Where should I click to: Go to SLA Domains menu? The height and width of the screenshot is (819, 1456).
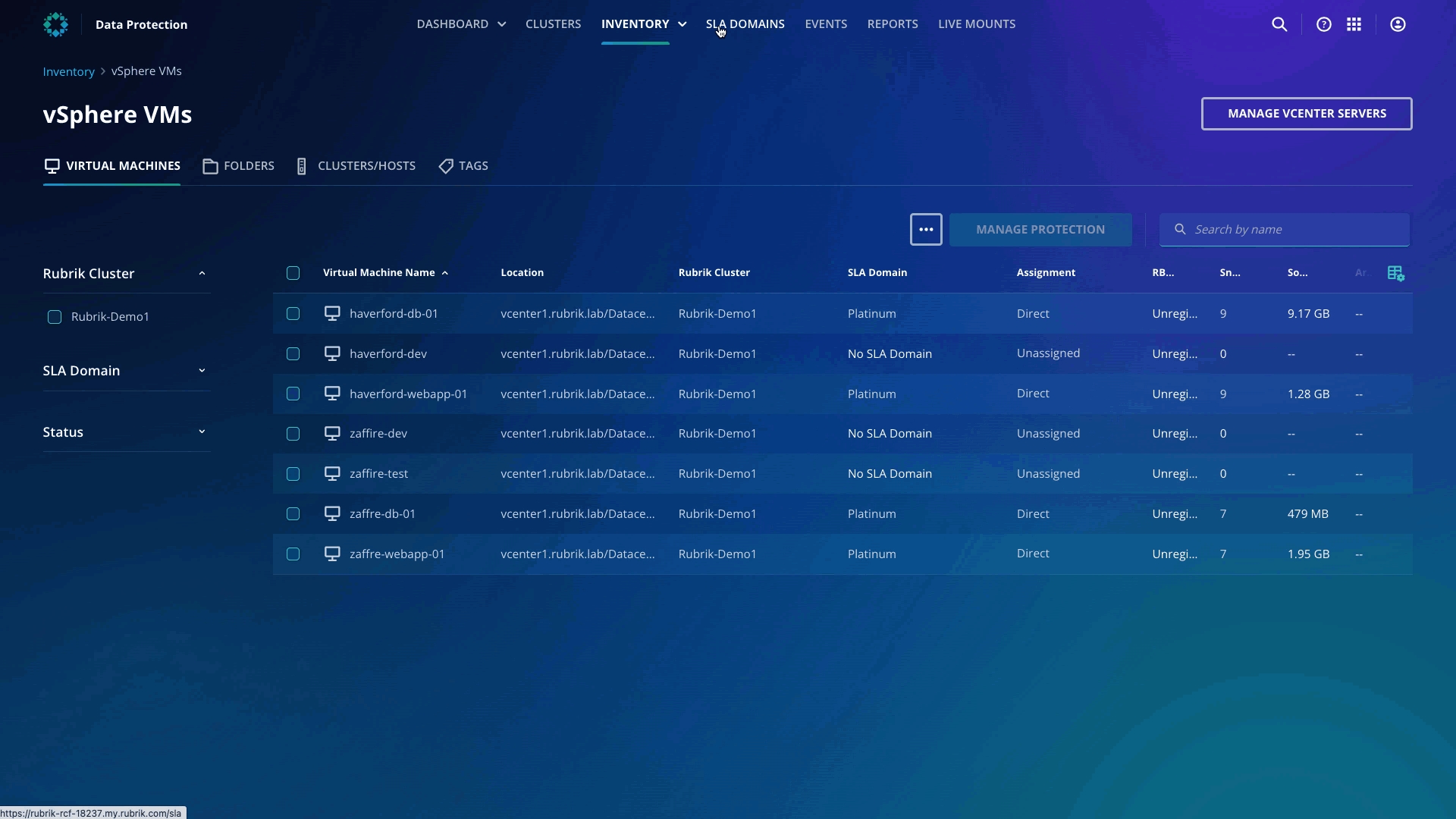[745, 24]
